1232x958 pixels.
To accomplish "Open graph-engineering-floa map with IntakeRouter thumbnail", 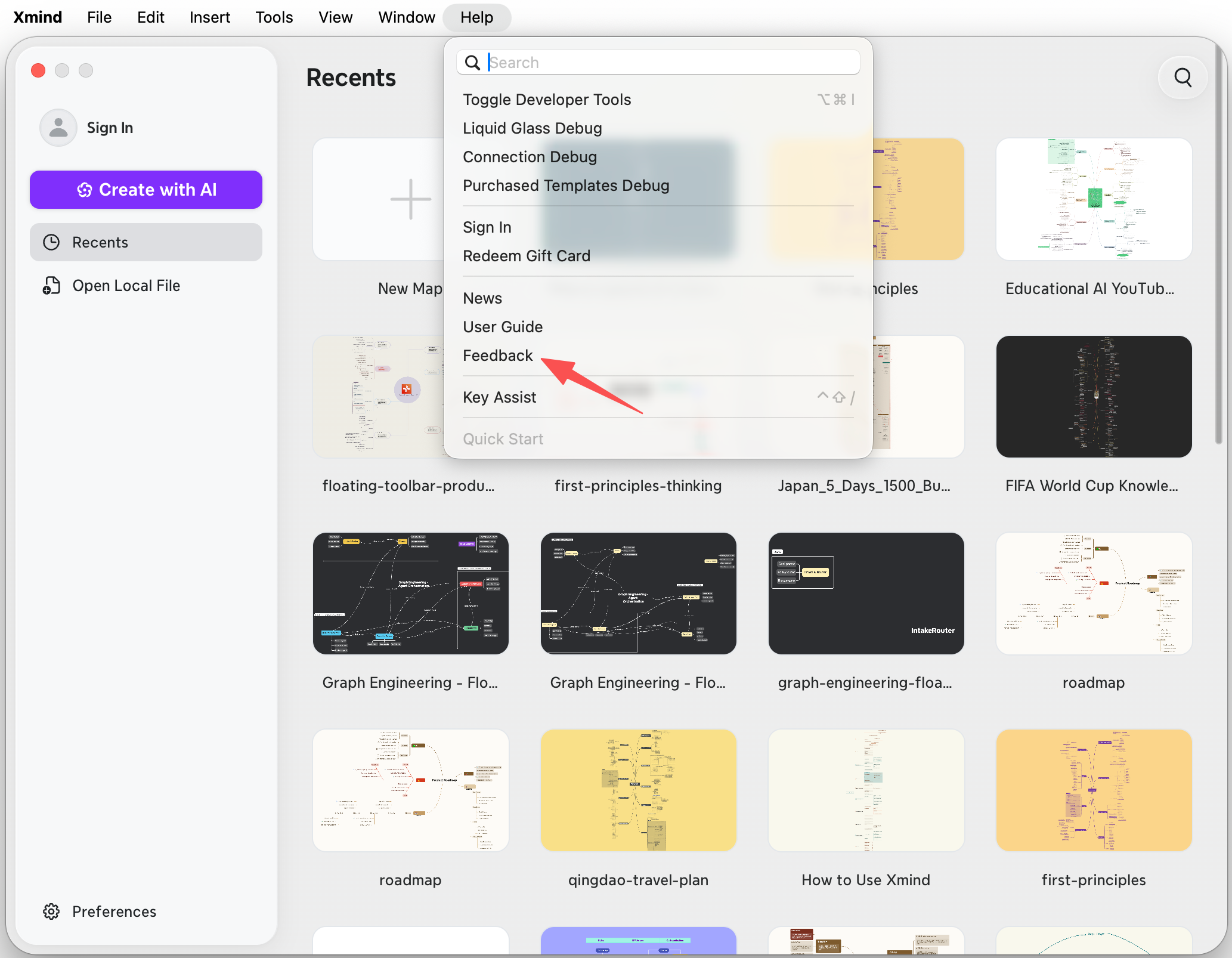I will tap(866, 594).
